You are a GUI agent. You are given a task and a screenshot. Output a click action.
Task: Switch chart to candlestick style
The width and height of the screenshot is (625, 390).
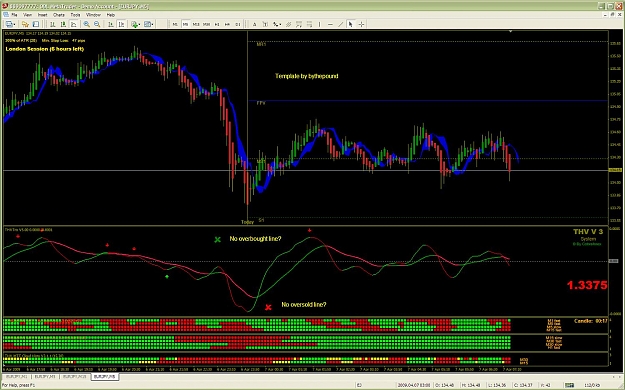(x=63, y=24)
